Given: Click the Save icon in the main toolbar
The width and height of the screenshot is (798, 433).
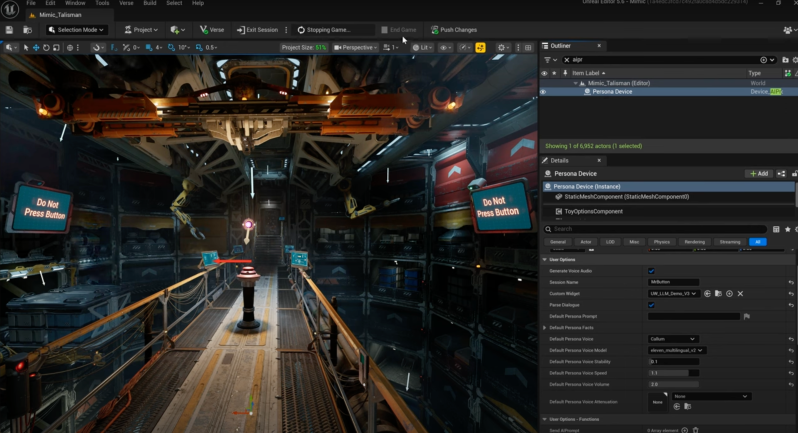Looking at the screenshot, I should pos(9,30).
